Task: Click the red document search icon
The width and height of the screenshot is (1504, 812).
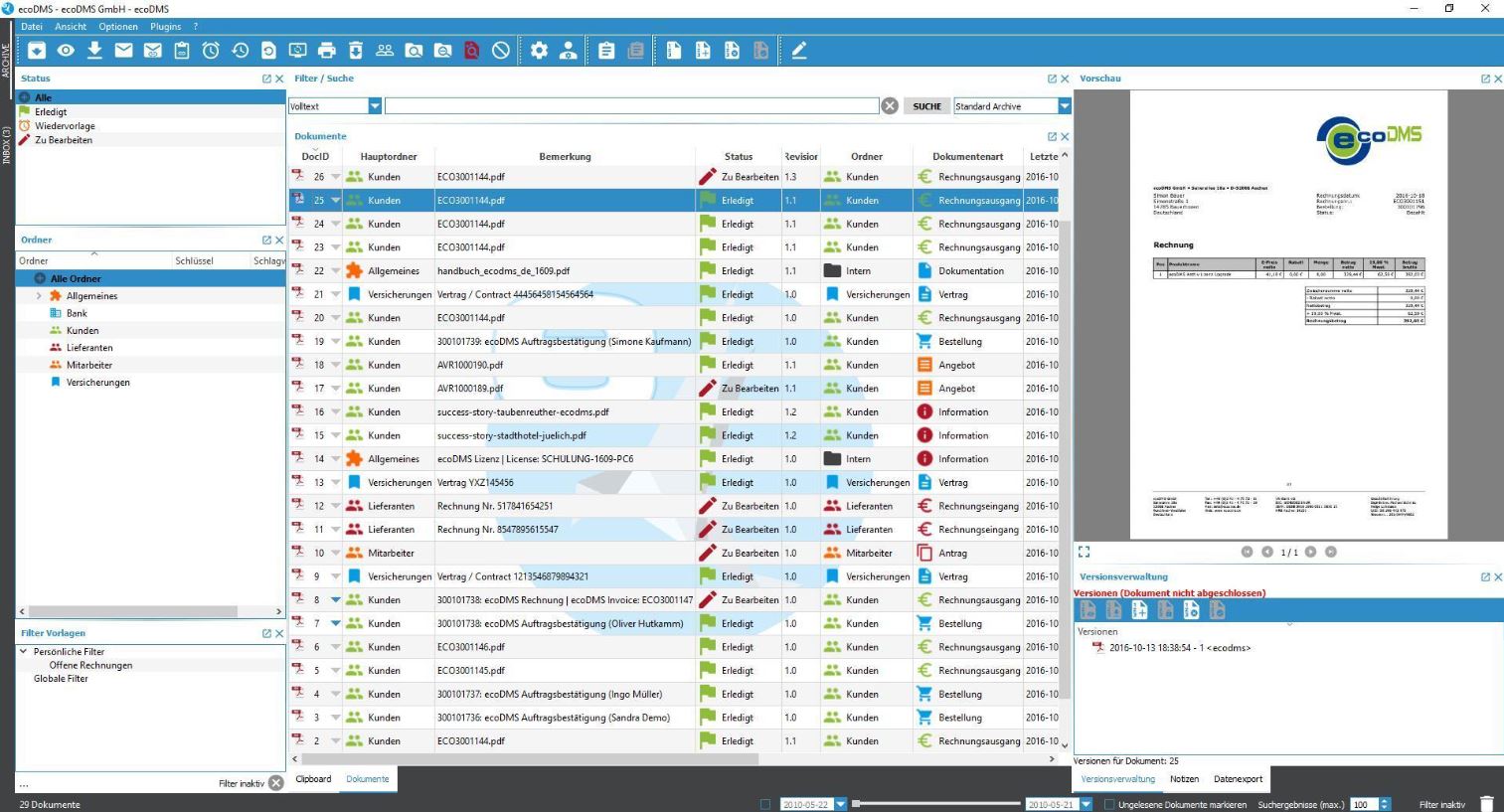Action: (471, 51)
